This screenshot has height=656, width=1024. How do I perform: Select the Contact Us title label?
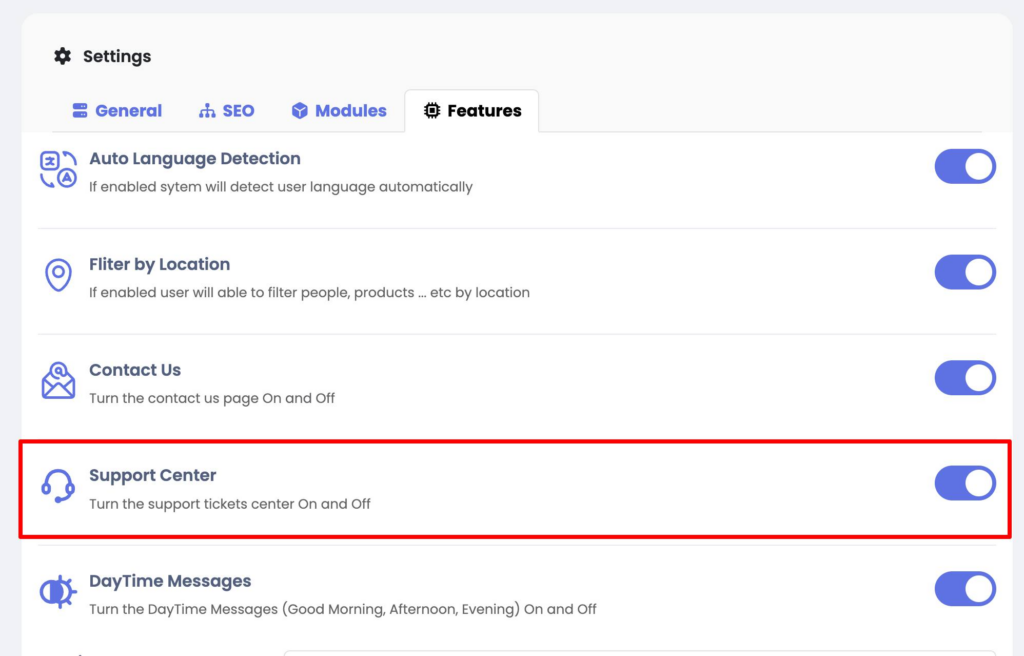click(x=135, y=370)
